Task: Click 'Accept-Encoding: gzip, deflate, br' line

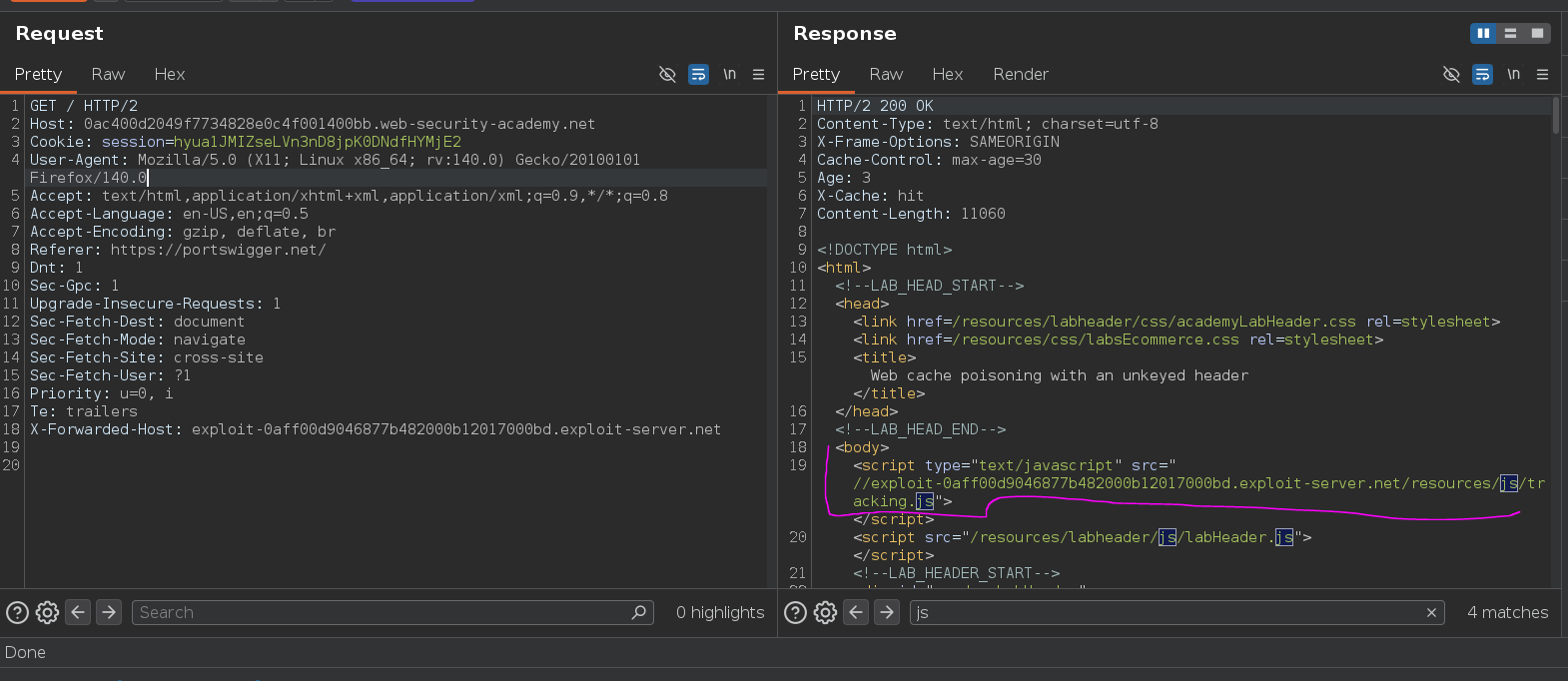Action: coord(183,232)
